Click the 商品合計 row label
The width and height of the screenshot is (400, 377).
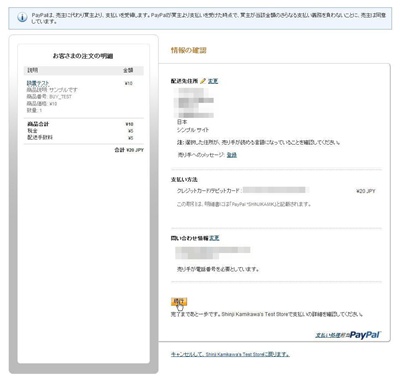[38, 124]
